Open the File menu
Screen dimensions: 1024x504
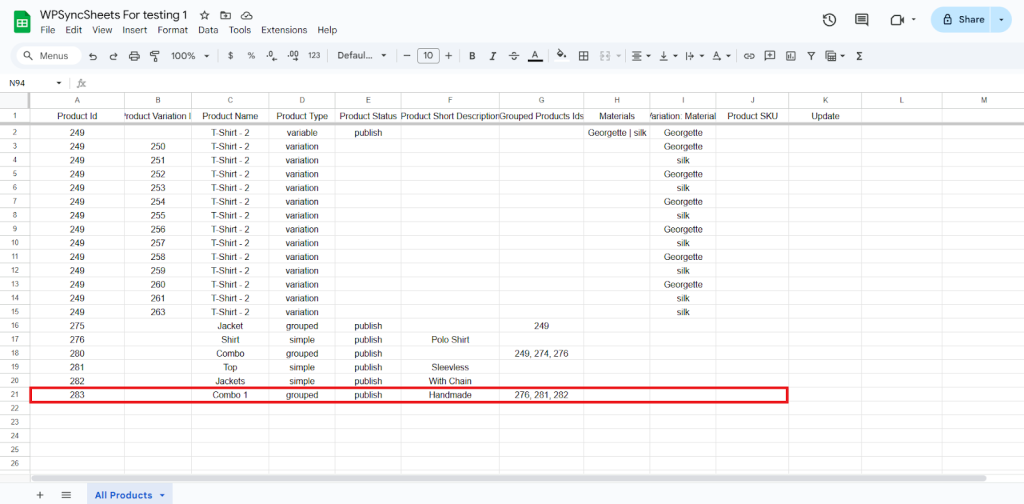tap(48, 30)
